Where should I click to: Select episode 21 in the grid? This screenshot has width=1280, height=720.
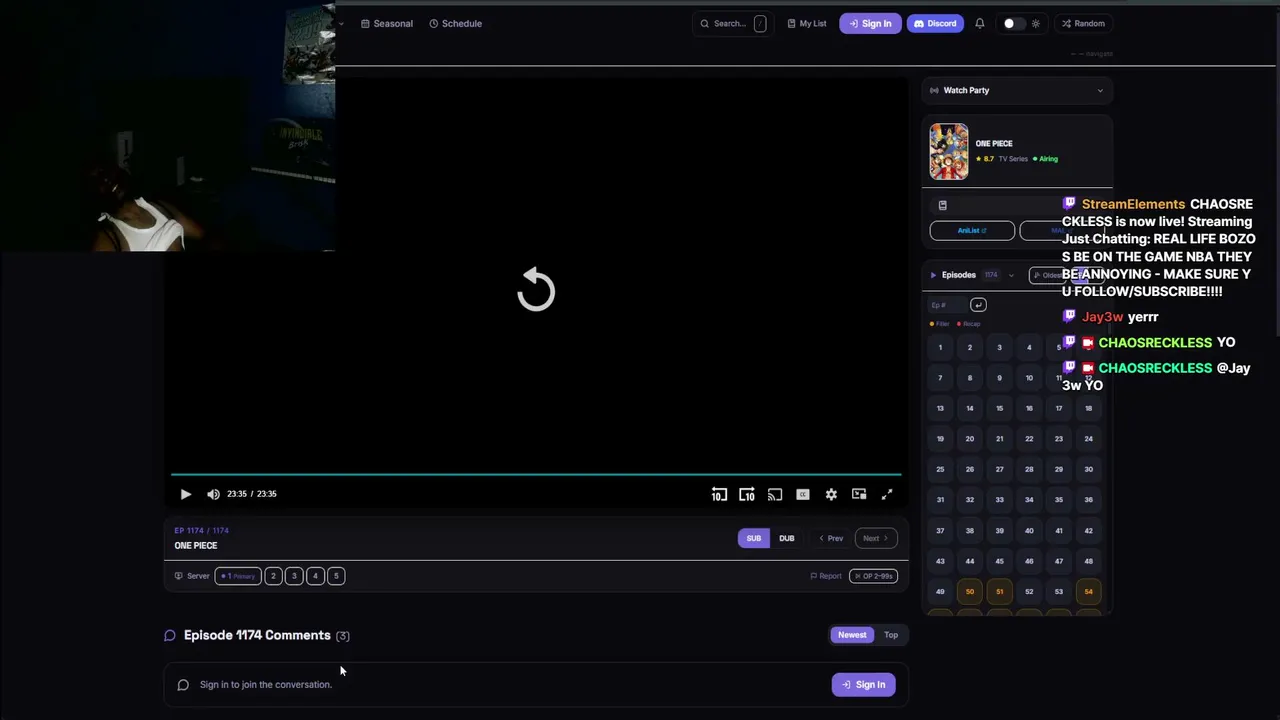point(999,439)
